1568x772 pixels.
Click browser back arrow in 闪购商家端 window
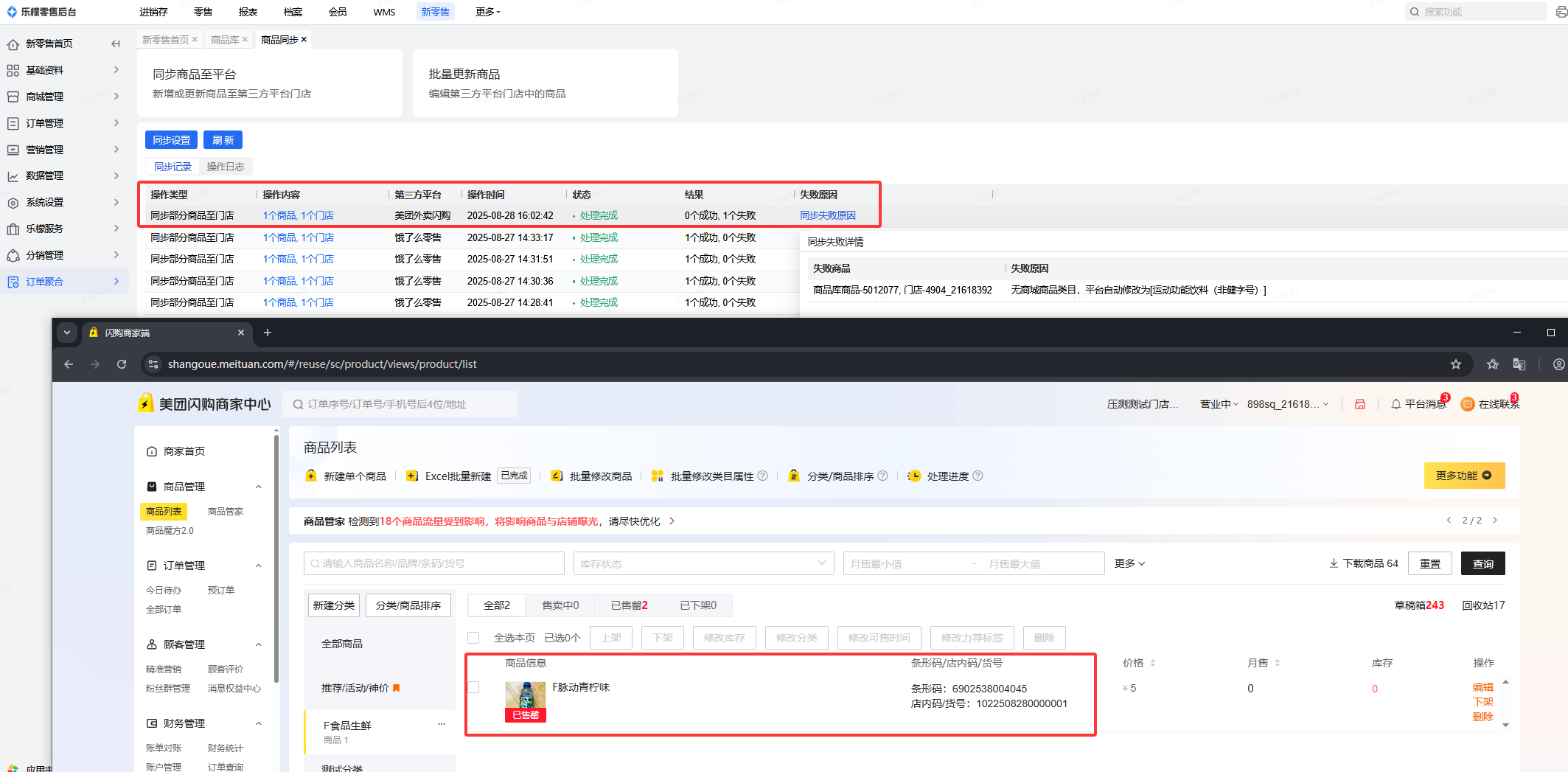pos(69,364)
